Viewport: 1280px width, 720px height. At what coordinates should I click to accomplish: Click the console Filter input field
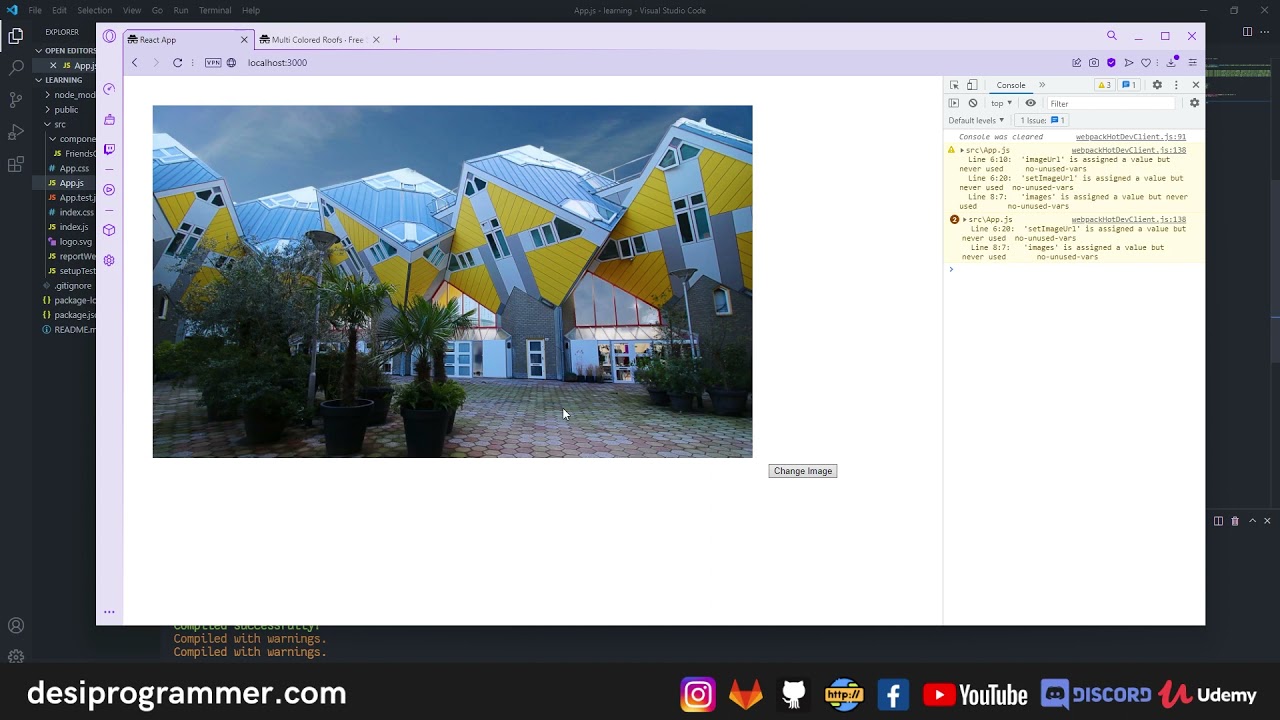1110,103
